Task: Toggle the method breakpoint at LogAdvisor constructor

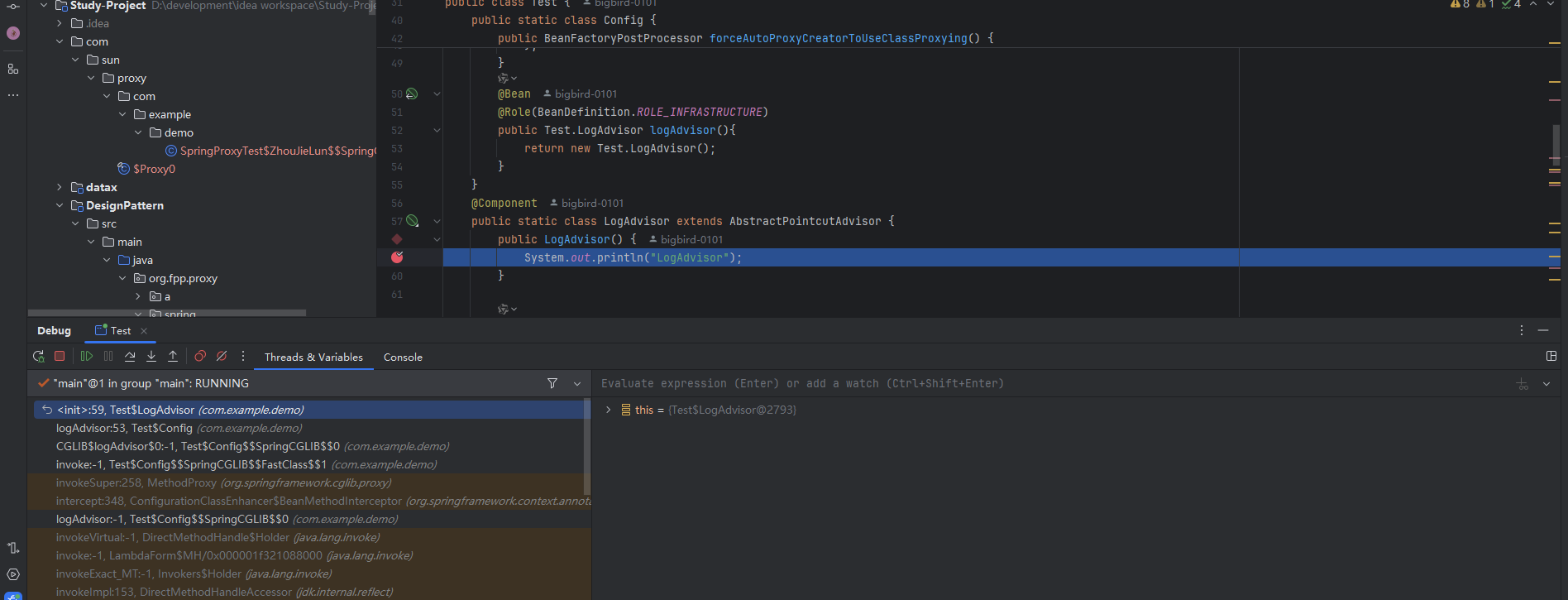Action: click(397, 239)
